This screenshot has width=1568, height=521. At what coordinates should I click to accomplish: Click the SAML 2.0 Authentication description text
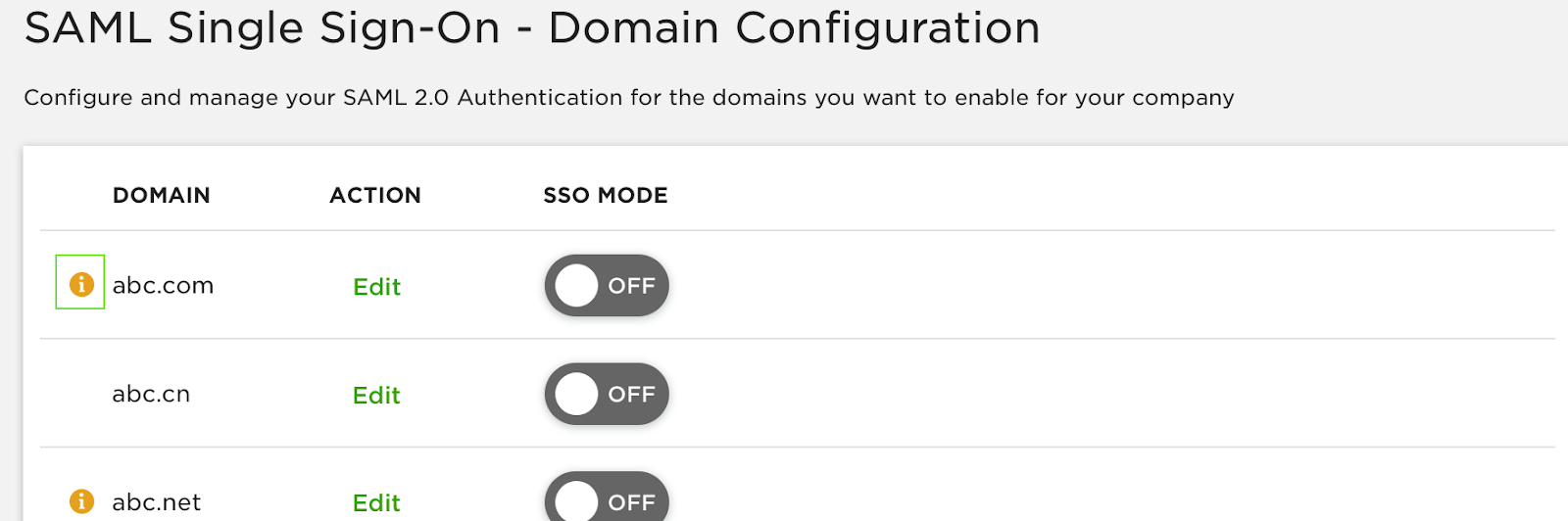pyautogui.click(x=628, y=98)
